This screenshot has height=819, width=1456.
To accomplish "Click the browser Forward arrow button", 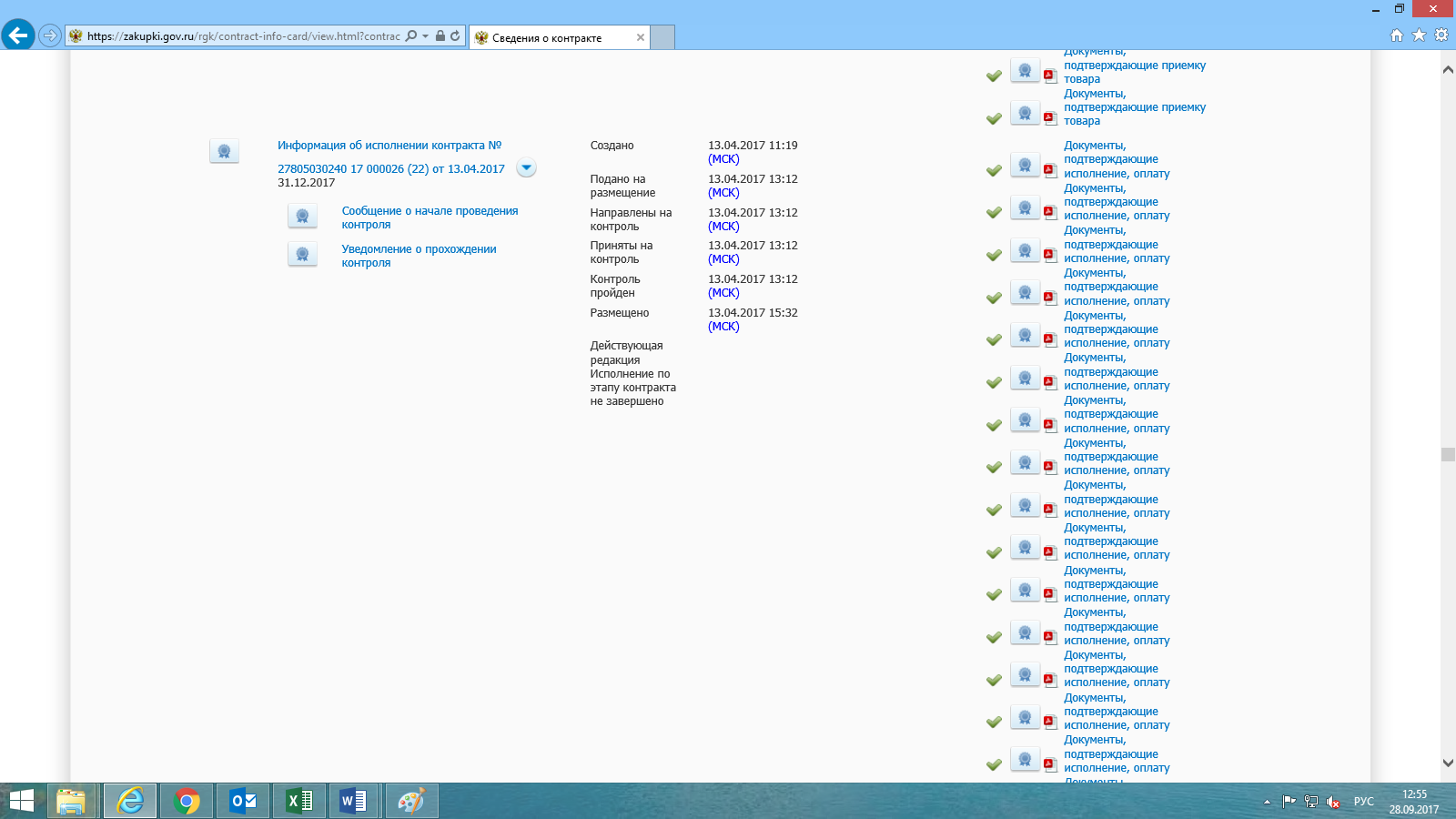I will (50, 36).
